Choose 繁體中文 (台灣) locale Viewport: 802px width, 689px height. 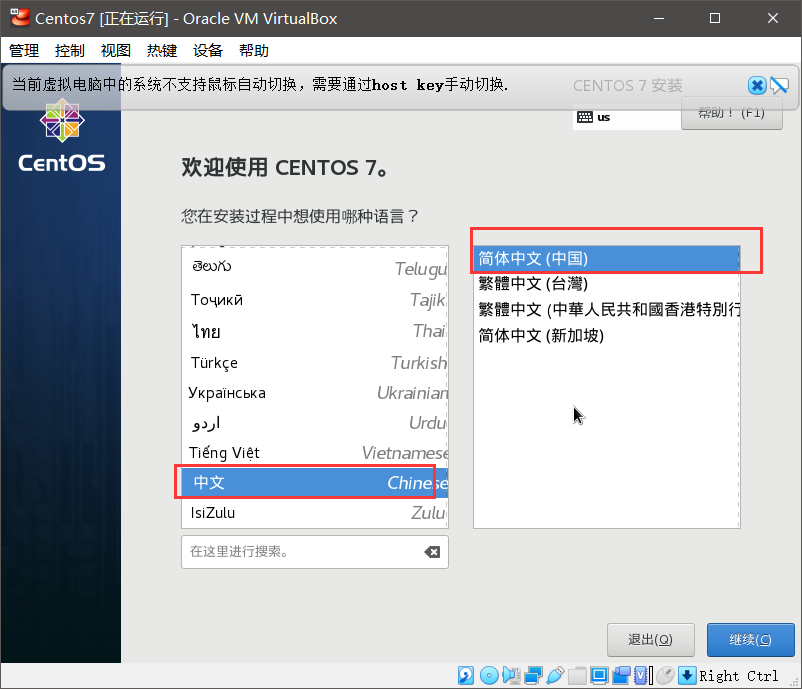(607, 283)
